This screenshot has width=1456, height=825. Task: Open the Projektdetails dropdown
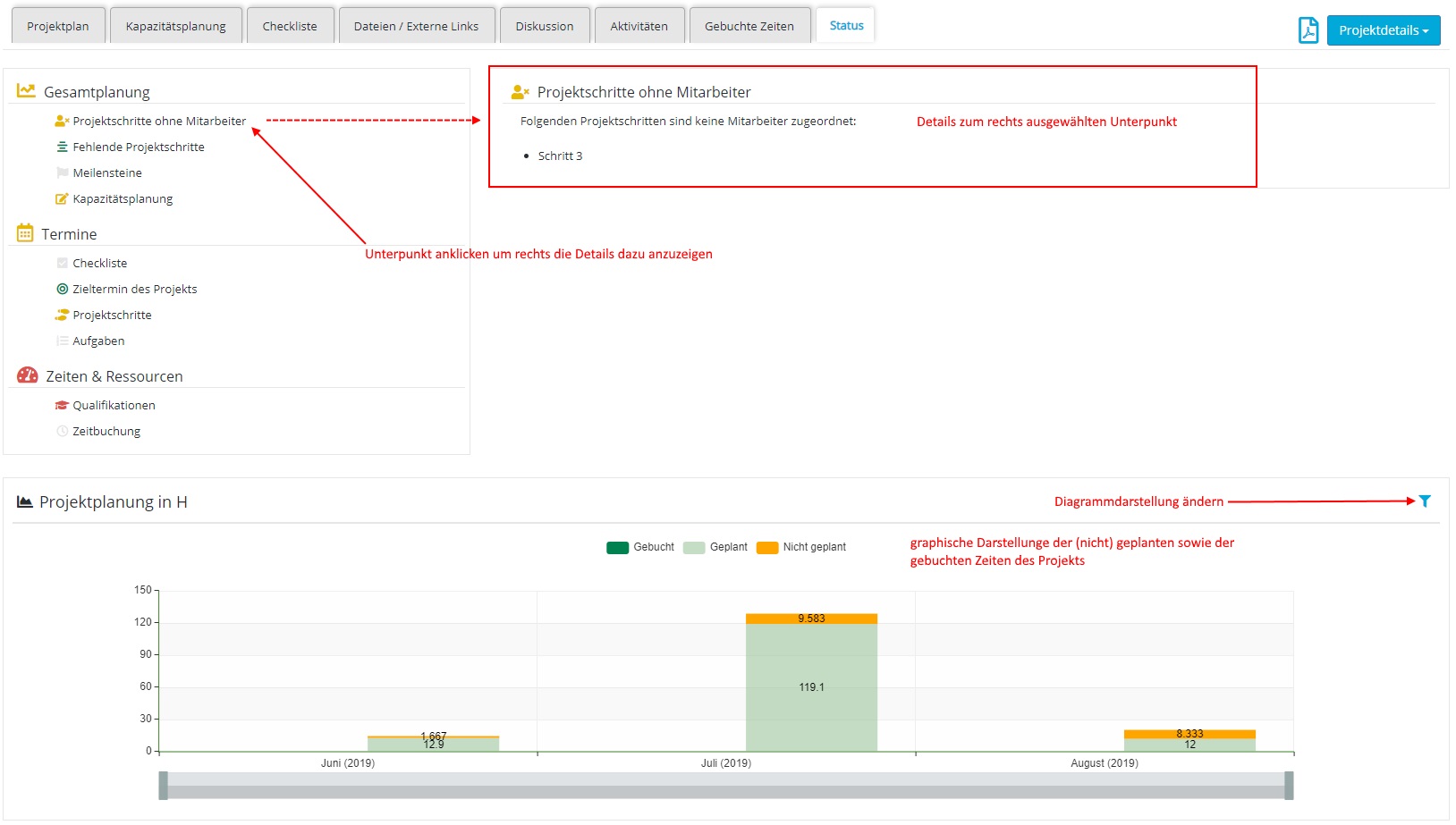[1383, 30]
